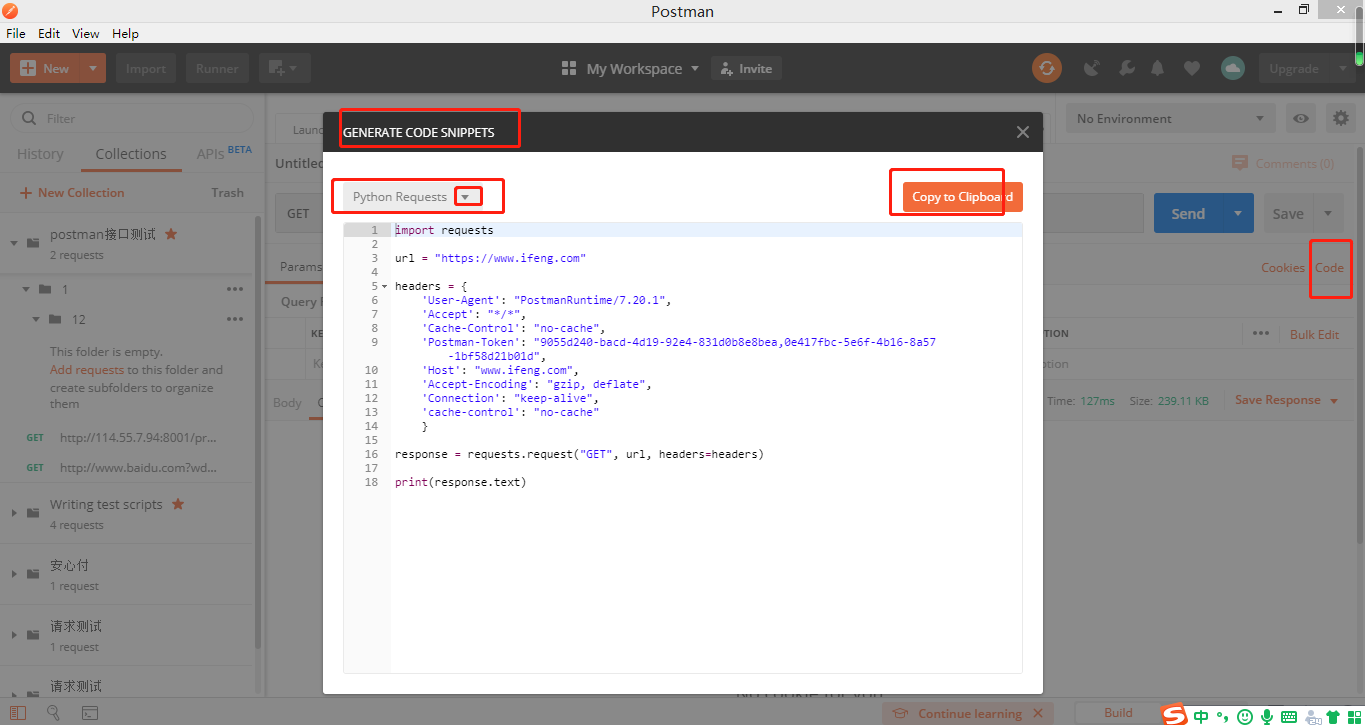The height and width of the screenshot is (725, 1365).
Task: Click the Build mode toggle in status bar
Action: [x=1118, y=713]
